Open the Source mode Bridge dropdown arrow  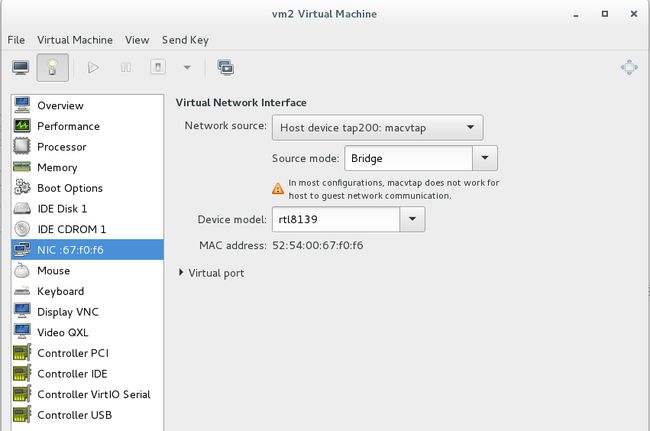click(485, 158)
